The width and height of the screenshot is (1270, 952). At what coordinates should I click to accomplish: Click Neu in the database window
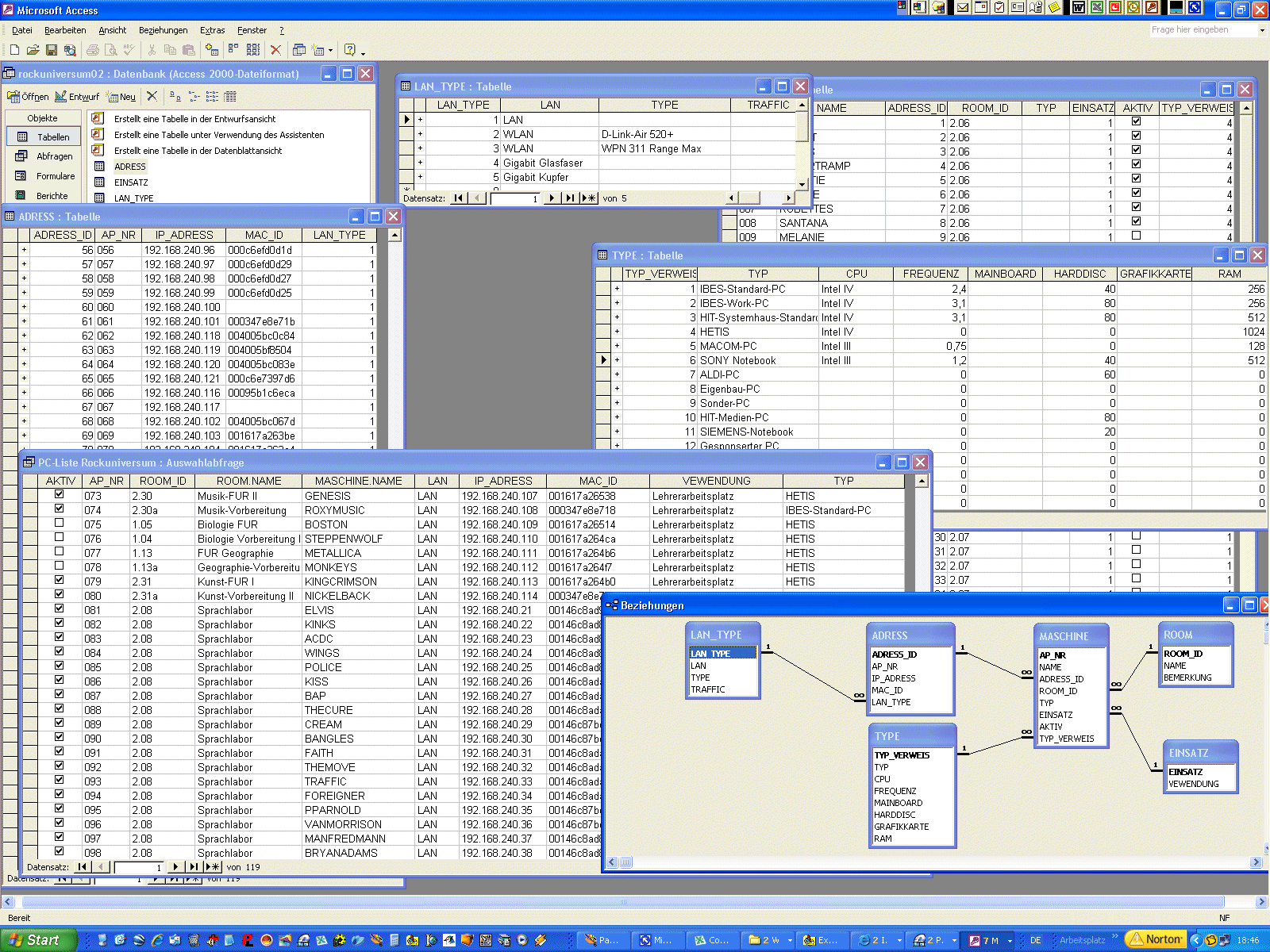(x=121, y=97)
